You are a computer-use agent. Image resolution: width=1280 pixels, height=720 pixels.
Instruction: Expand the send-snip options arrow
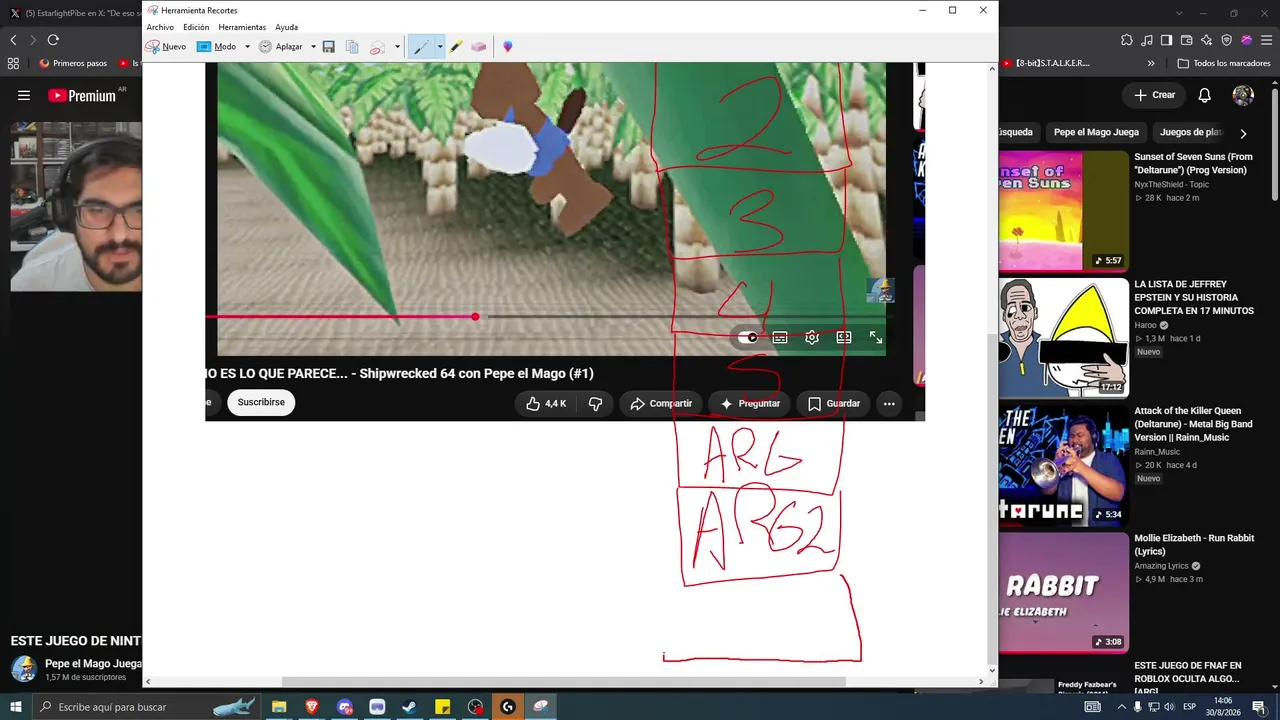pyautogui.click(x=397, y=47)
